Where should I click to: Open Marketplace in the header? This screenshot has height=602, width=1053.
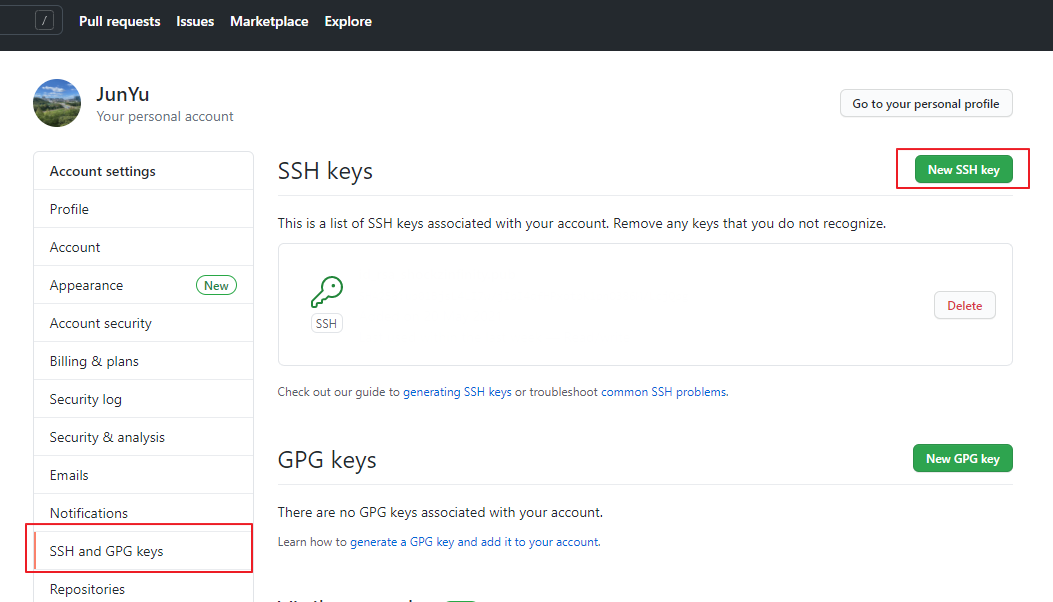pos(269,21)
